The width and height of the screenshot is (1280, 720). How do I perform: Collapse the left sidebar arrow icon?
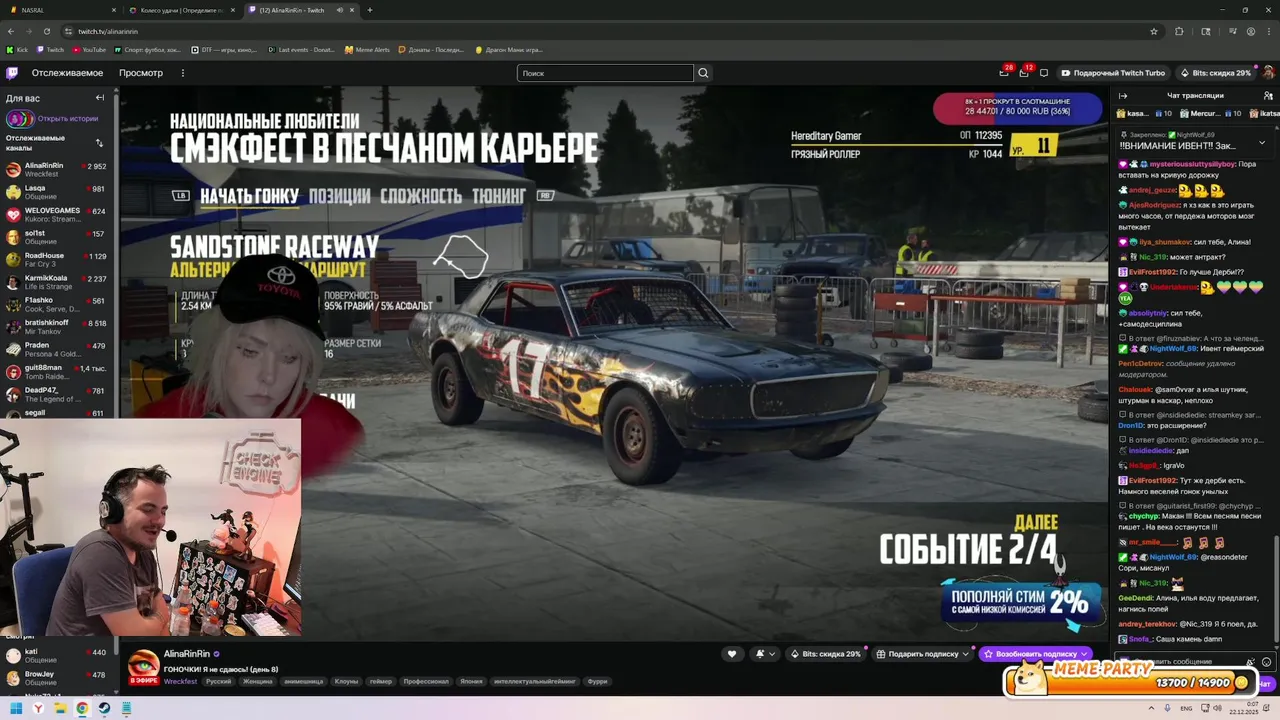(x=100, y=98)
